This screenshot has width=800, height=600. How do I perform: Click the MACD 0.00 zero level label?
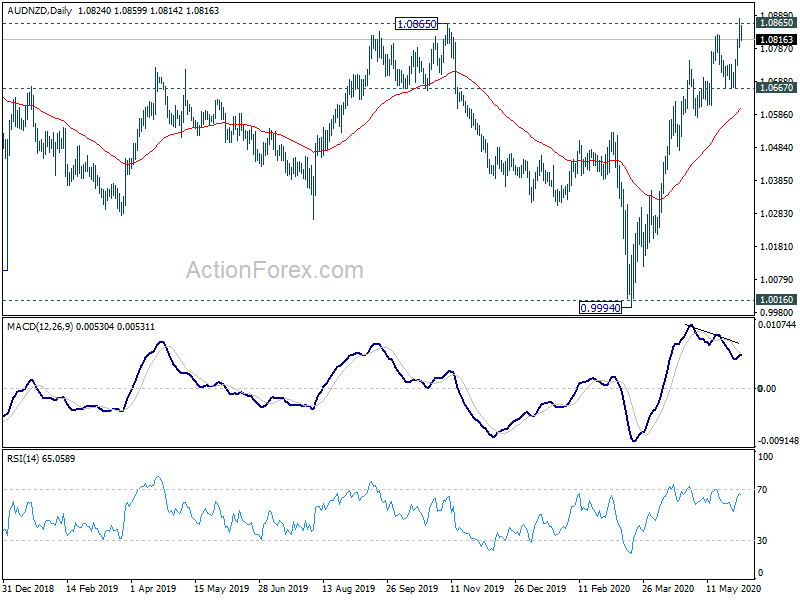click(x=767, y=388)
